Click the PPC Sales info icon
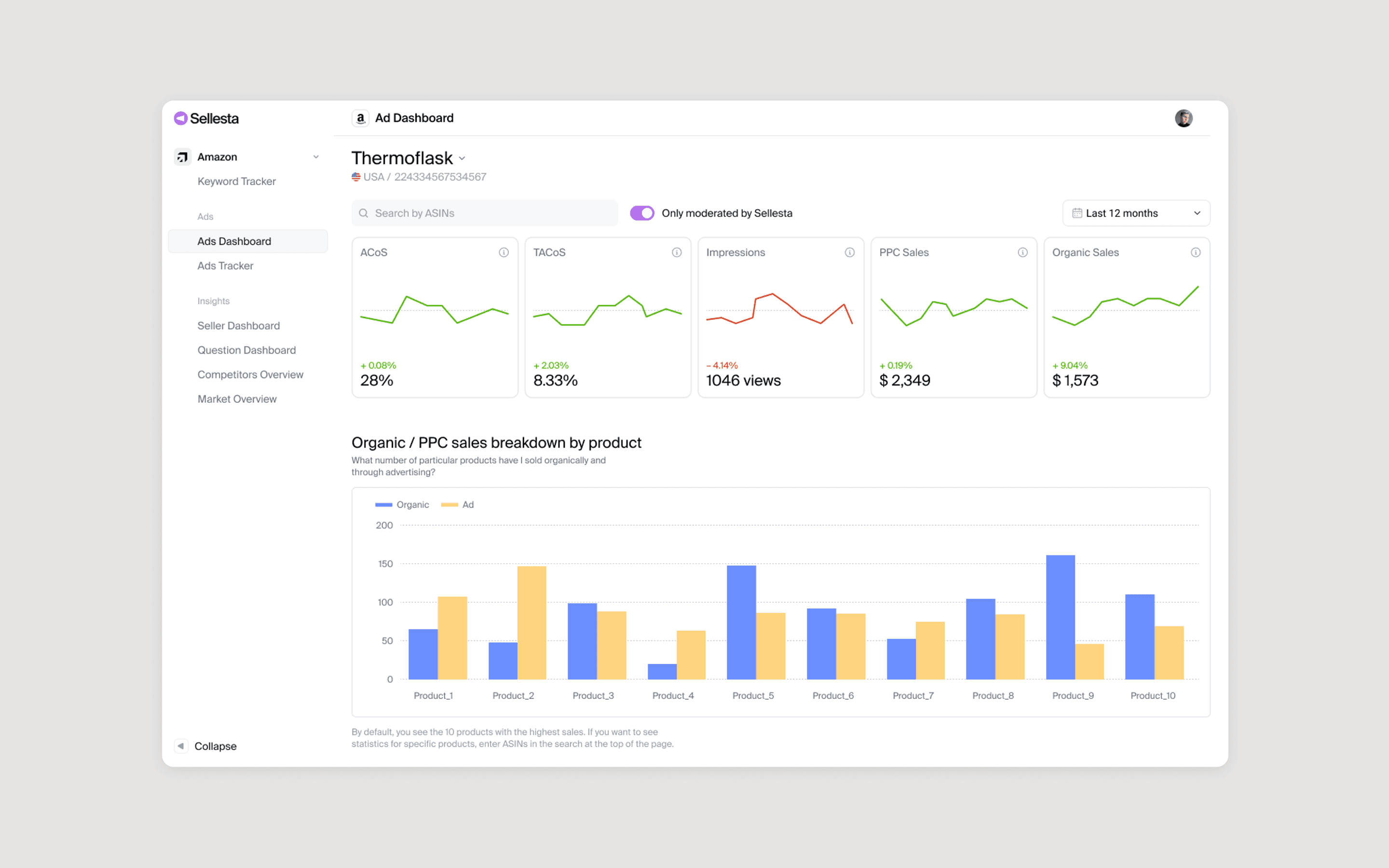 tap(1022, 253)
